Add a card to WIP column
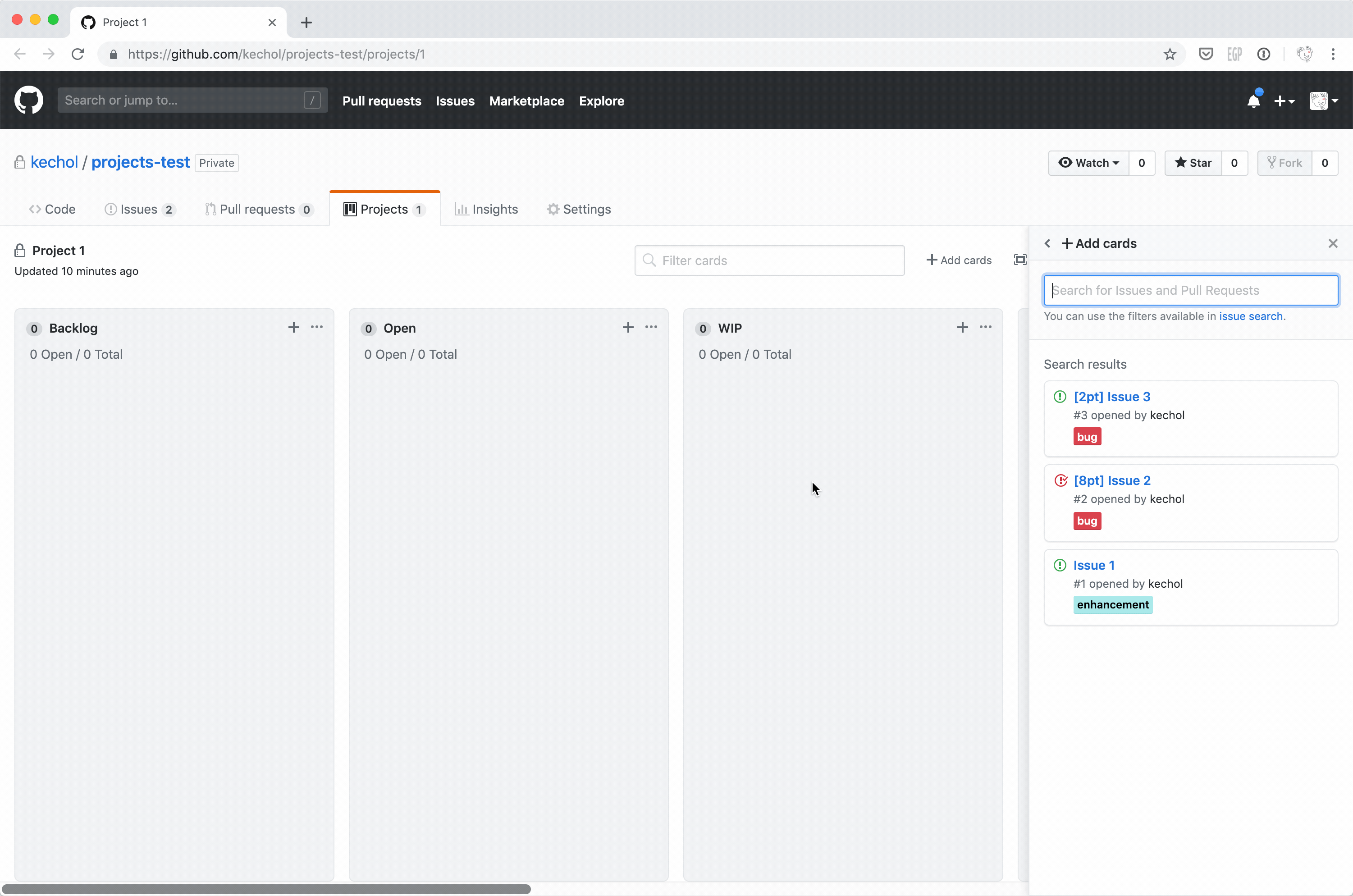 (x=962, y=327)
